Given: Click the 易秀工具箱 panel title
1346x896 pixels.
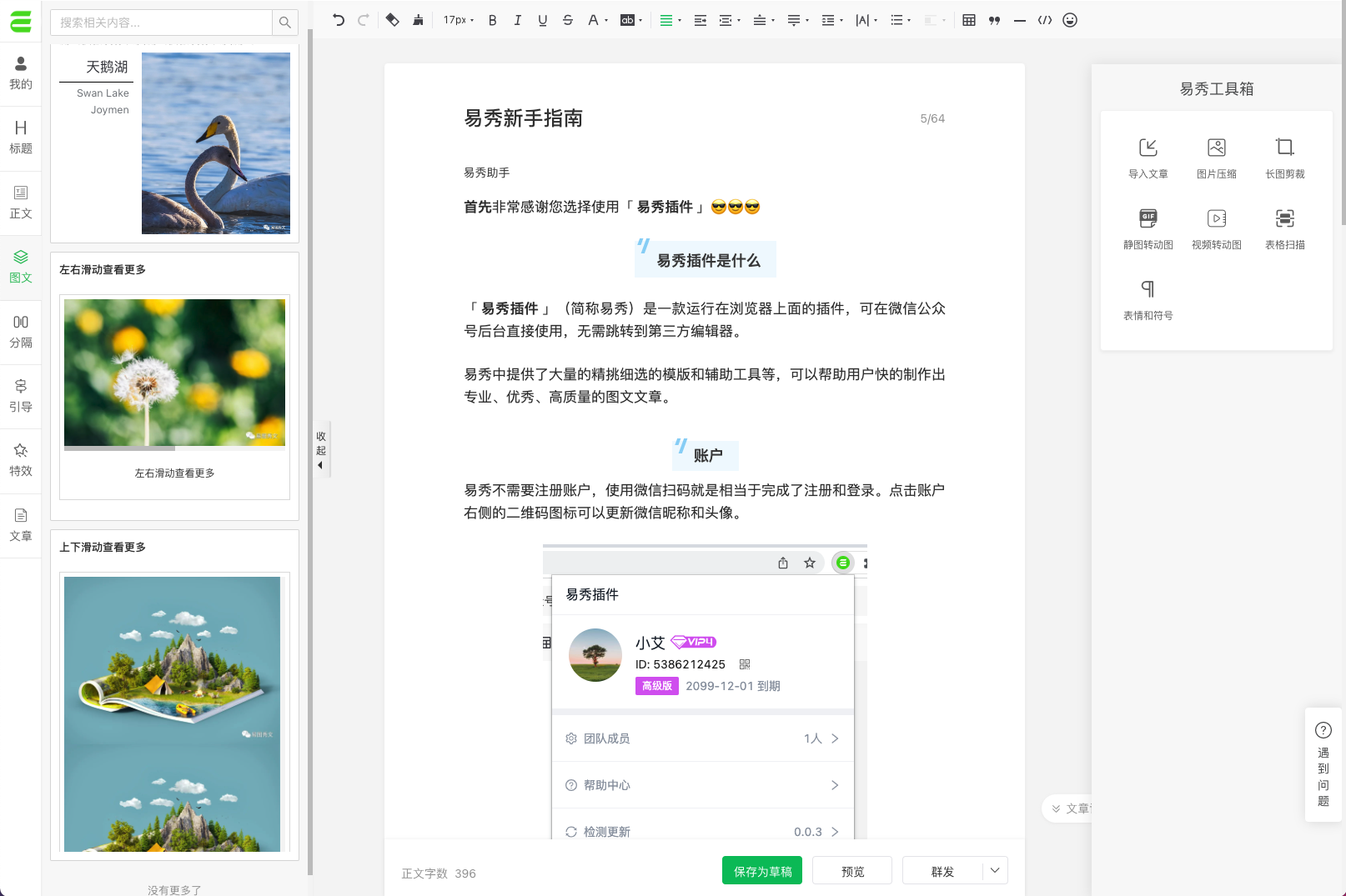Looking at the screenshot, I should tap(1217, 89).
